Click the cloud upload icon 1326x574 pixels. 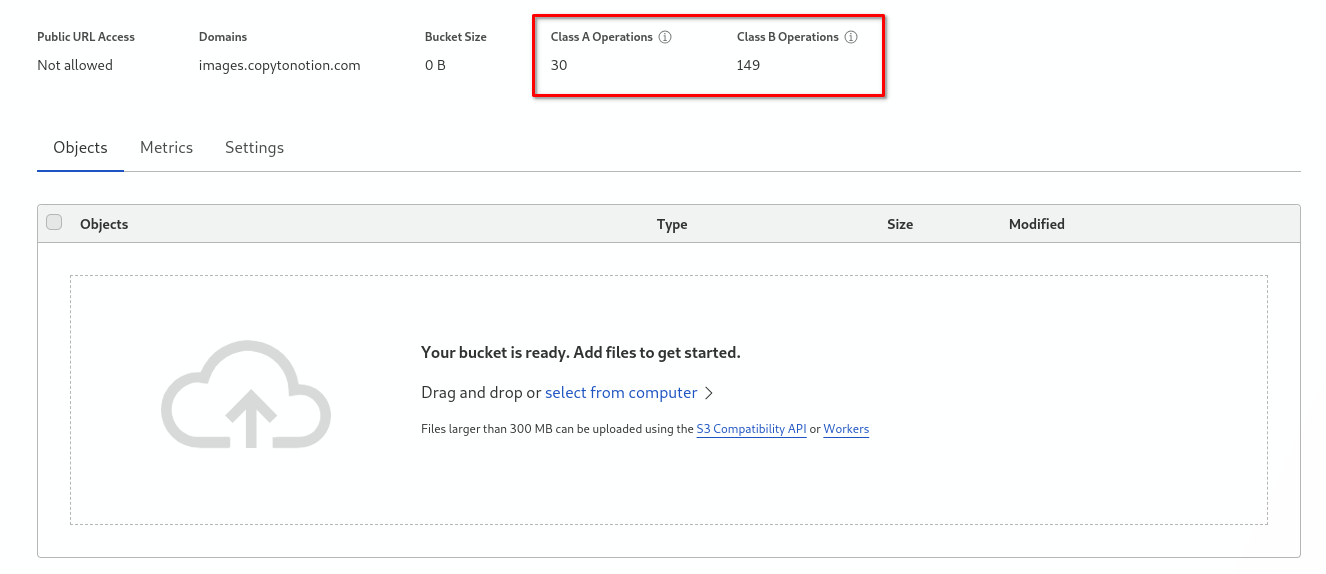point(246,395)
